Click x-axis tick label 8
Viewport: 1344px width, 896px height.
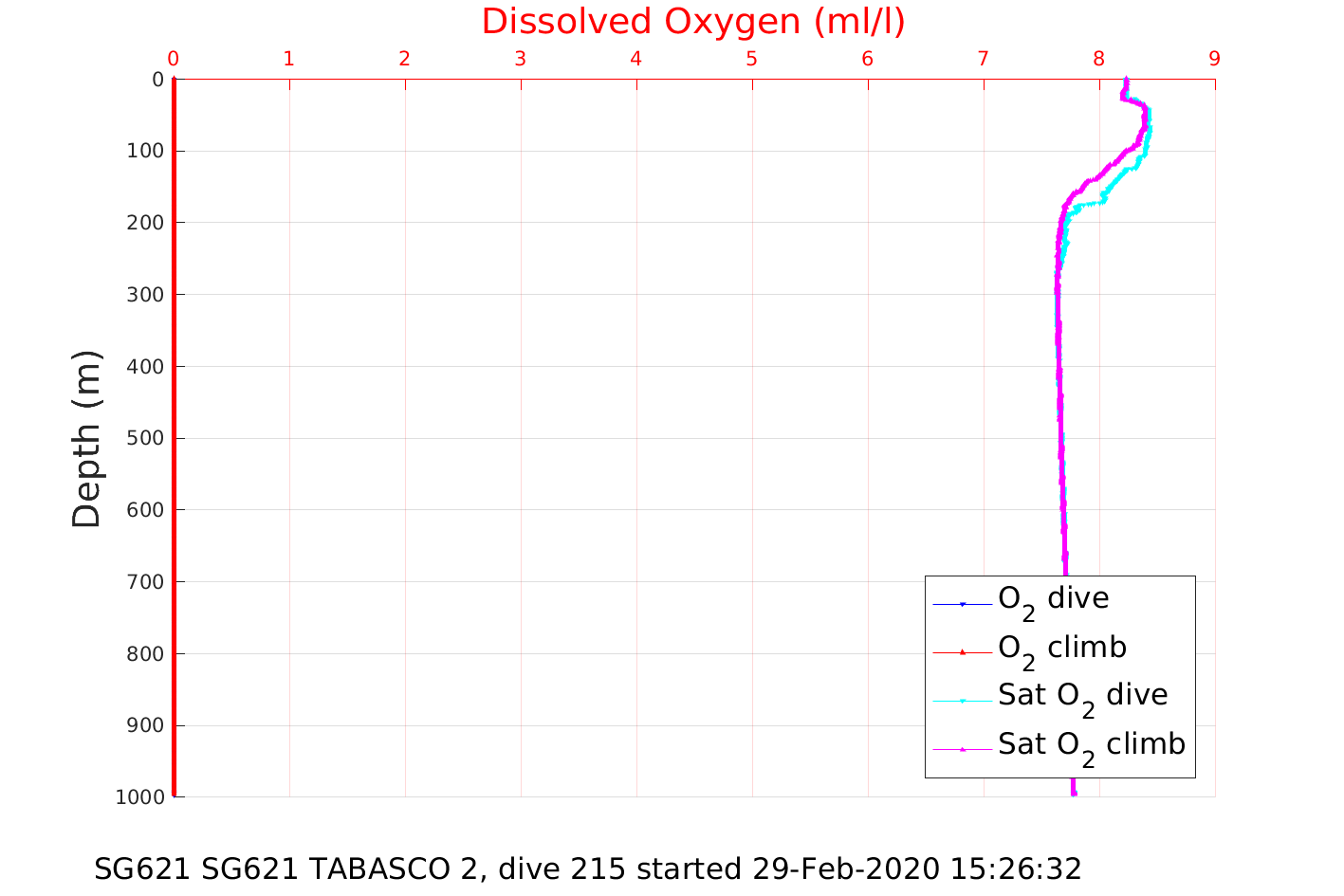click(x=1099, y=59)
